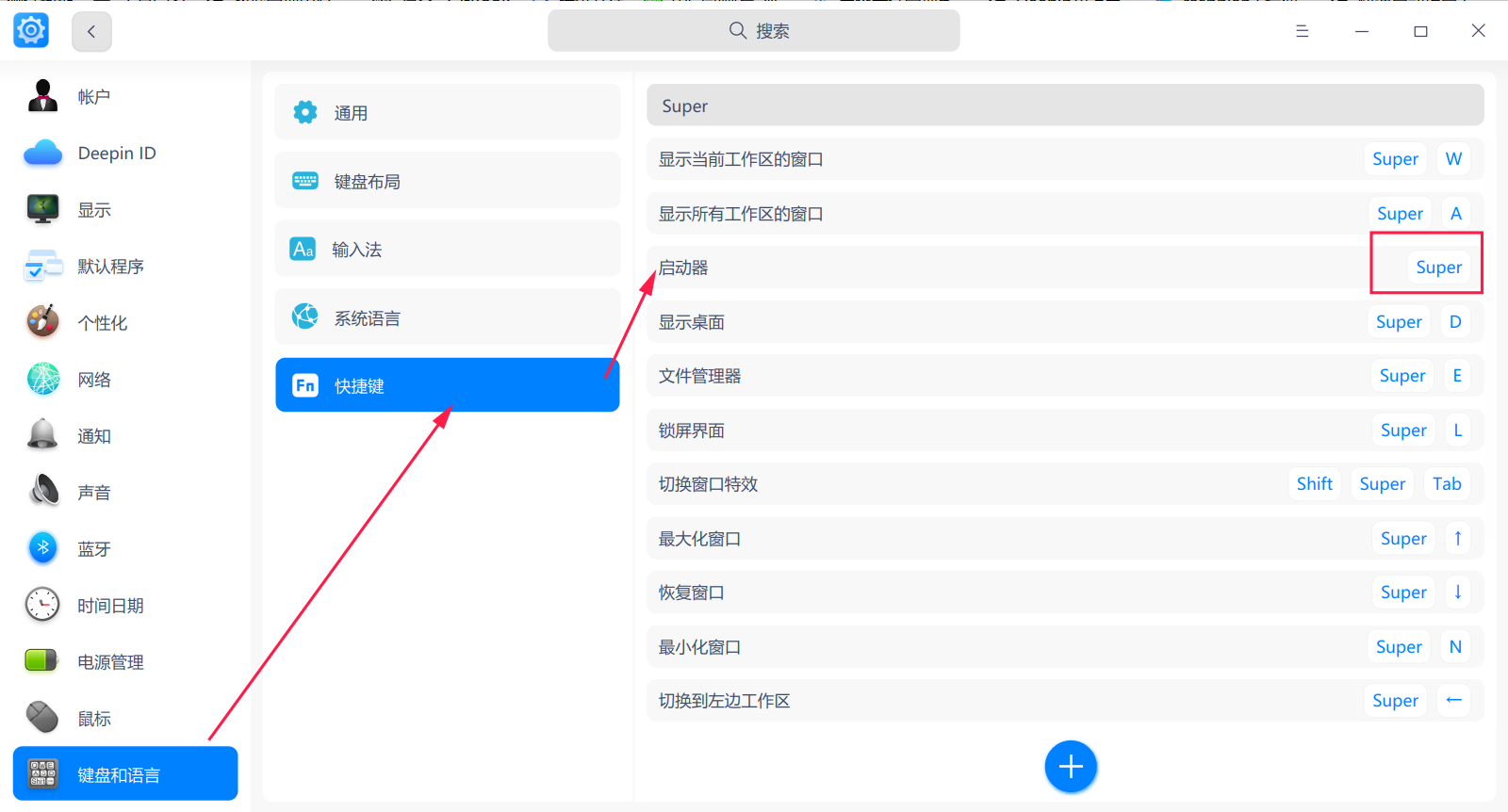Open 电源管理 power management
The height and width of the screenshot is (812, 1508).
[125, 662]
